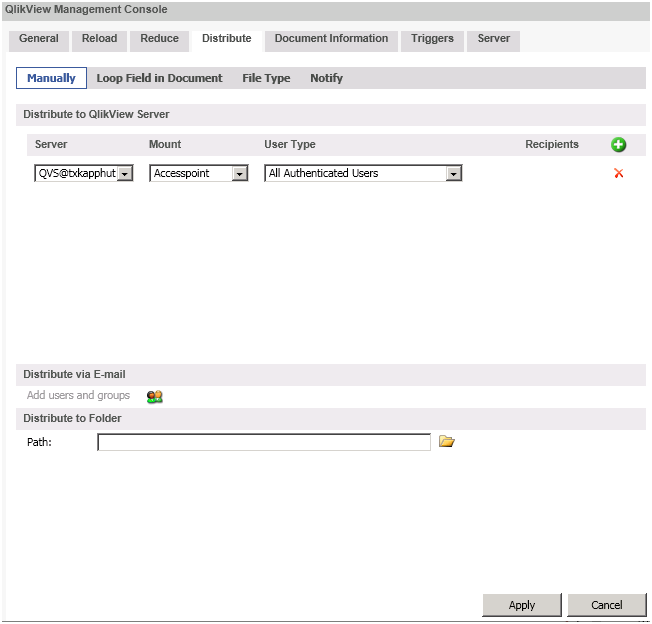652x624 pixels.
Task: Click the Add users and groups text
Action: pyautogui.click(x=78, y=395)
